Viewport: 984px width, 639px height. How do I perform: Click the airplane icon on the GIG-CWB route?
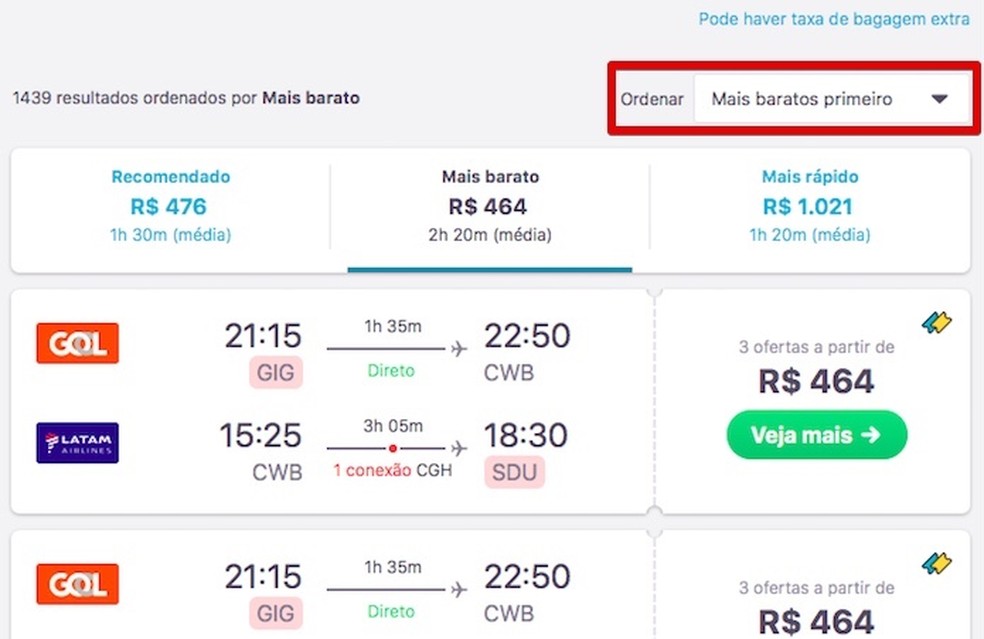click(458, 348)
